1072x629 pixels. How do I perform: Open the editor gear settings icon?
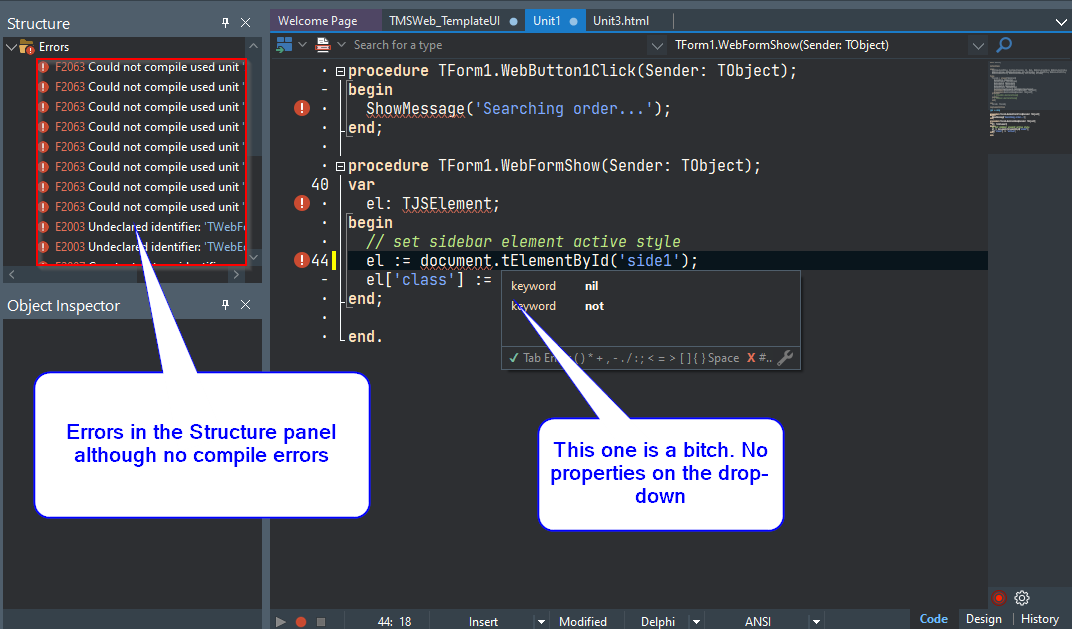point(1021,598)
